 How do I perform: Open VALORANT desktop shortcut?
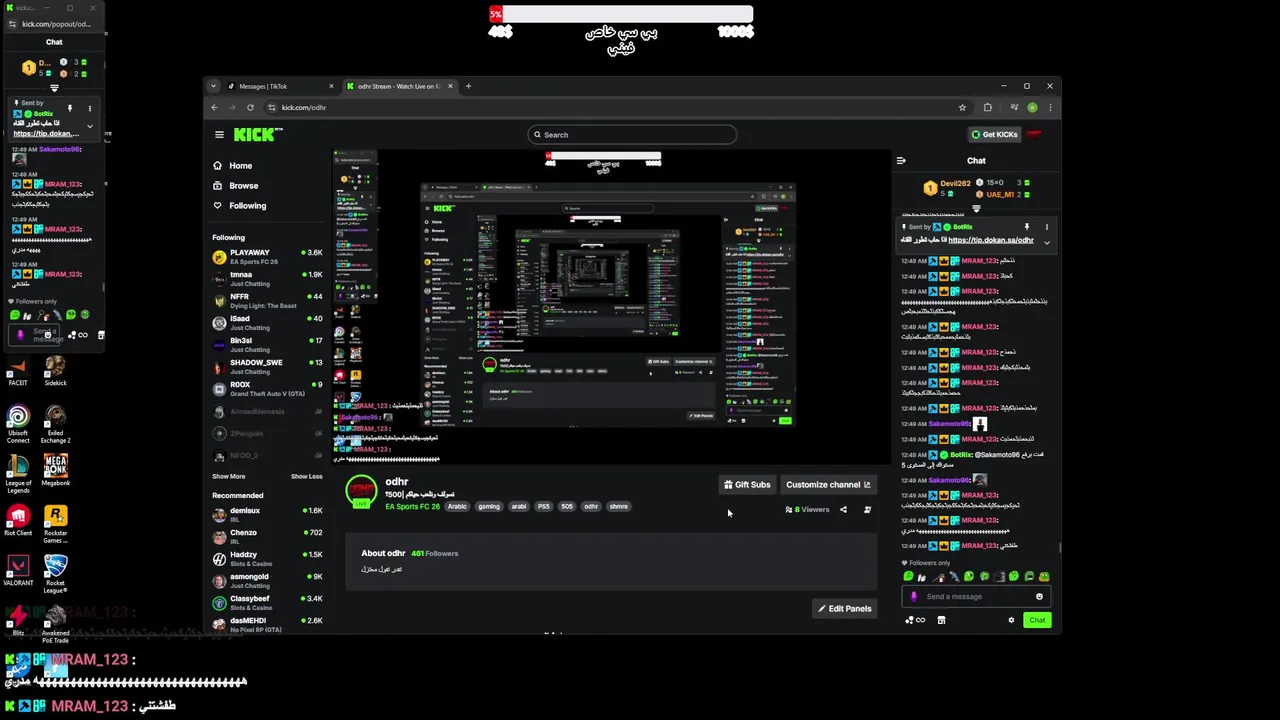(x=18, y=571)
